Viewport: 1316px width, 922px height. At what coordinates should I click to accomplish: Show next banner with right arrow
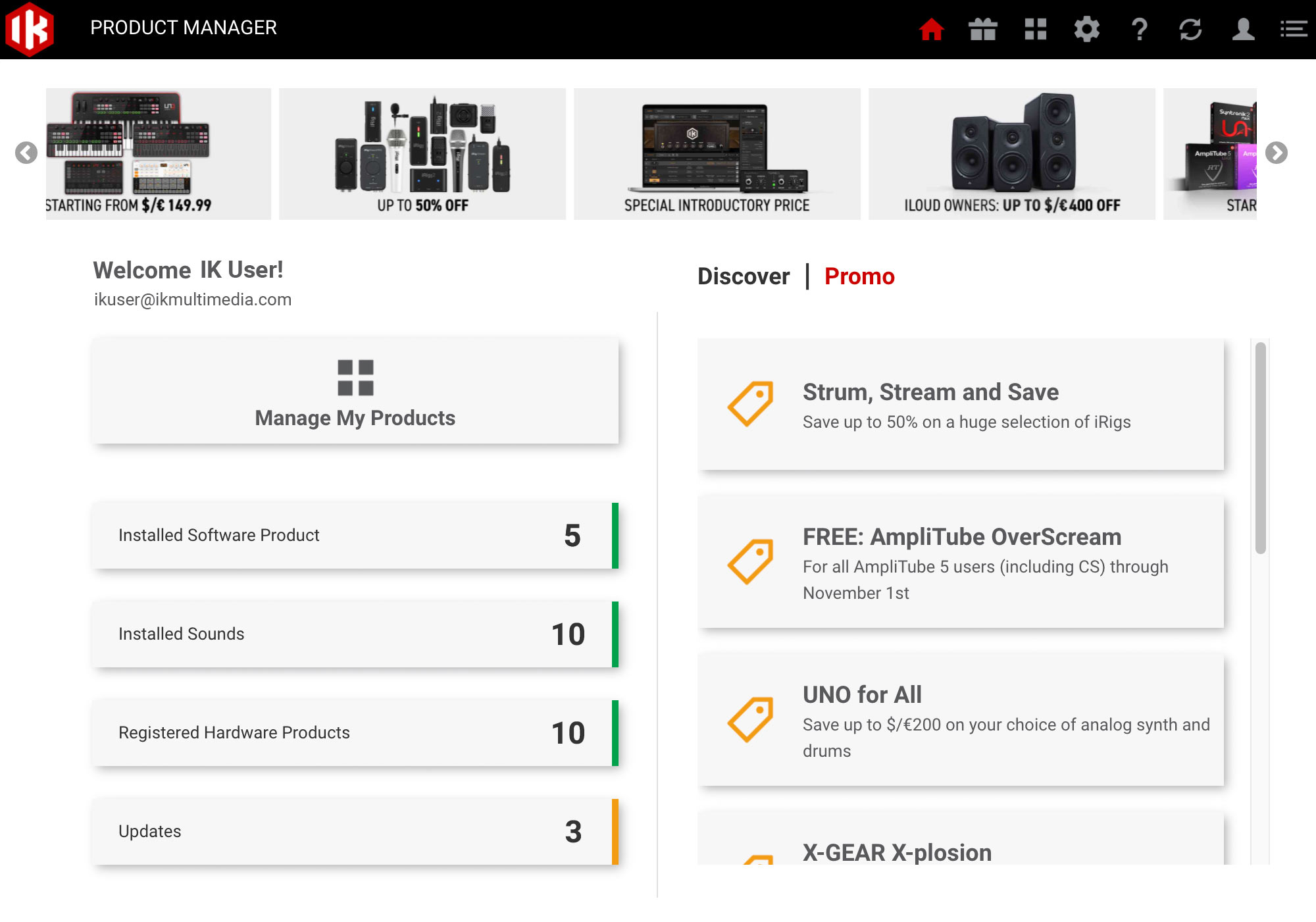point(1276,153)
